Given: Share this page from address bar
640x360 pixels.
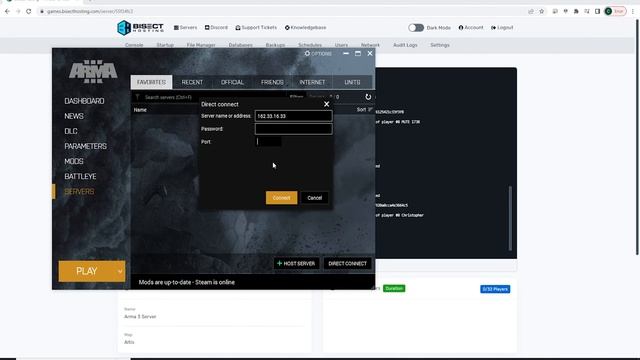Looking at the screenshot, I should [531, 11].
